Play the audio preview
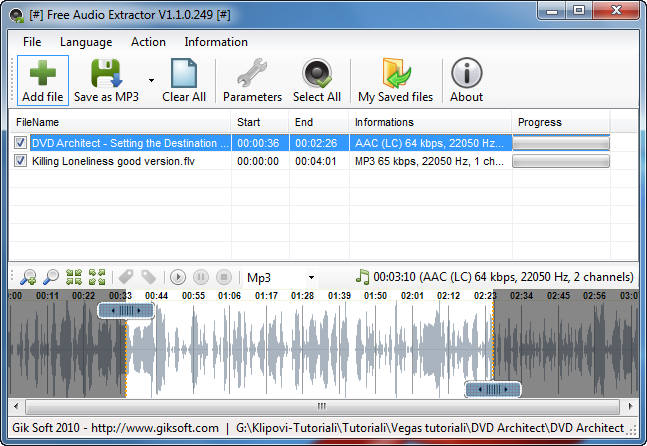 point(178,277)
